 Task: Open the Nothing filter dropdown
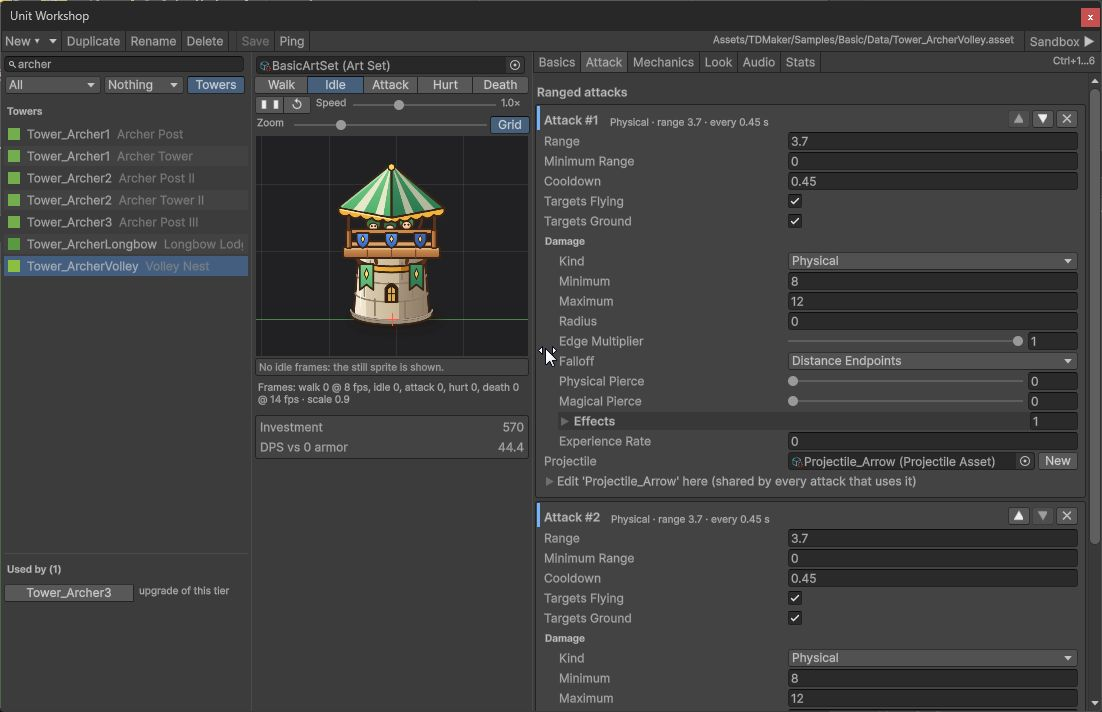point(143,85)
